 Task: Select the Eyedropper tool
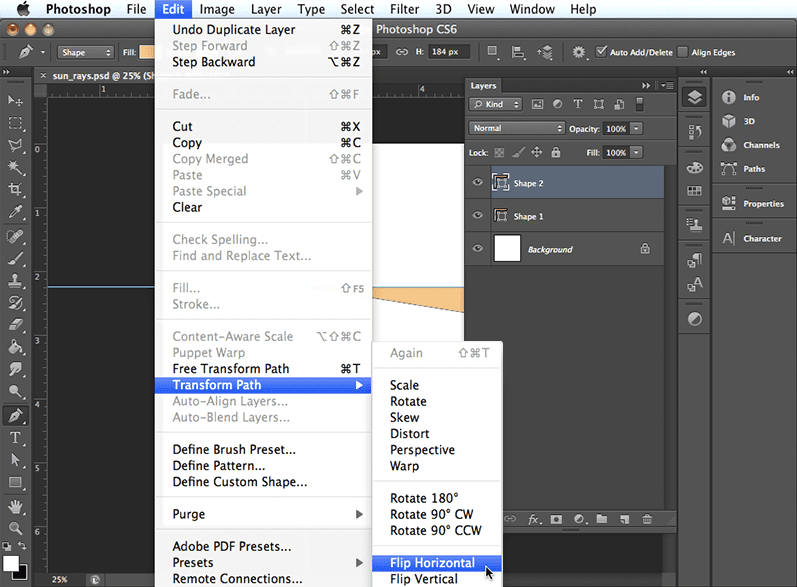click(15, 211)
